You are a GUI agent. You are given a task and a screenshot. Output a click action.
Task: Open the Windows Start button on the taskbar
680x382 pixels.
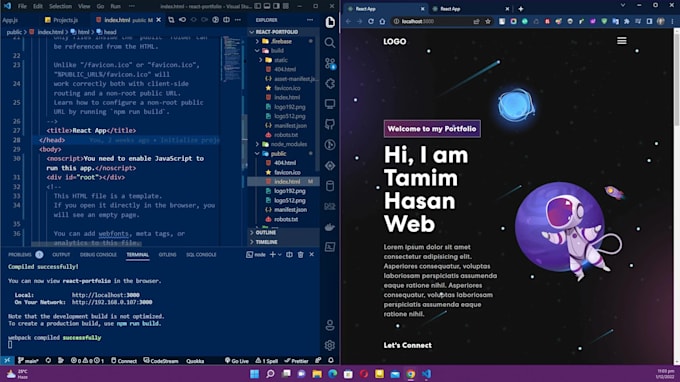(x=255, y=374)
